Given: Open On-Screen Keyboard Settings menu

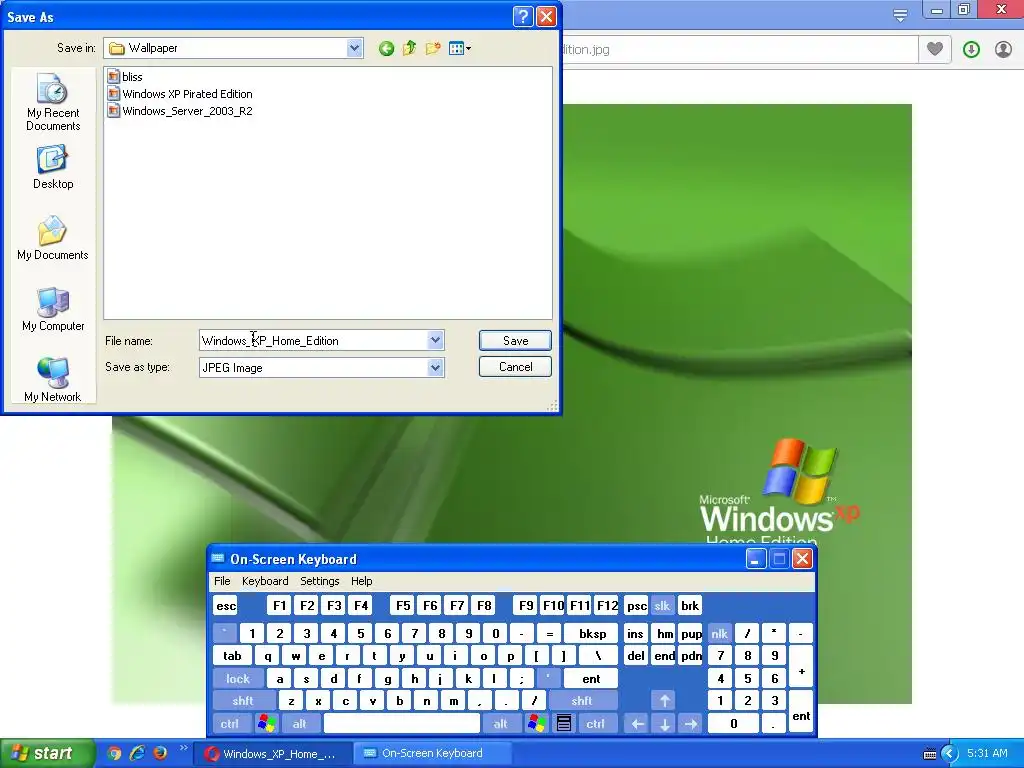Looking at the screenshot, I should tap(320, 581).
